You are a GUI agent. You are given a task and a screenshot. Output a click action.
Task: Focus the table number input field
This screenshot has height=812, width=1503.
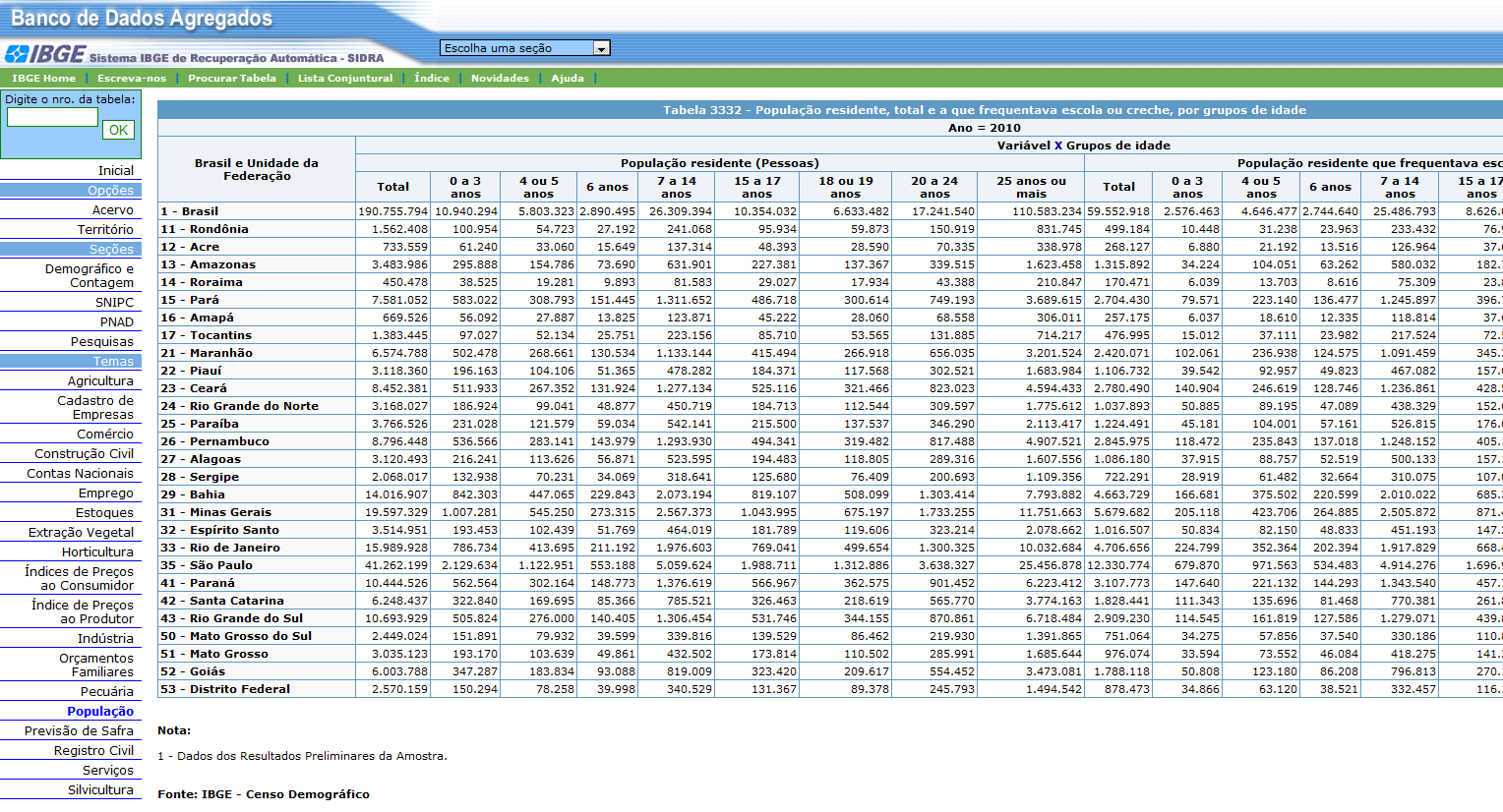pos(52,117)
